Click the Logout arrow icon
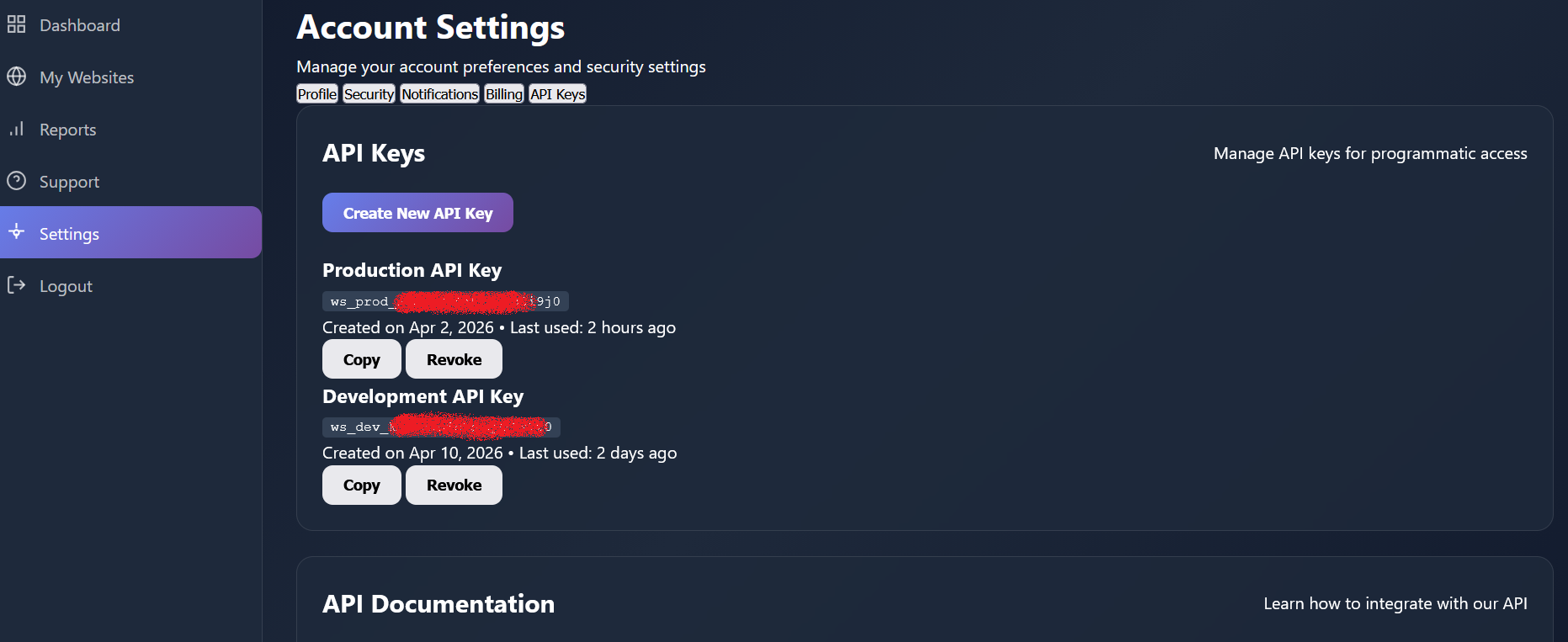Image resolution: width=1568 pixels, height=642 pixels. pos(16,285)
